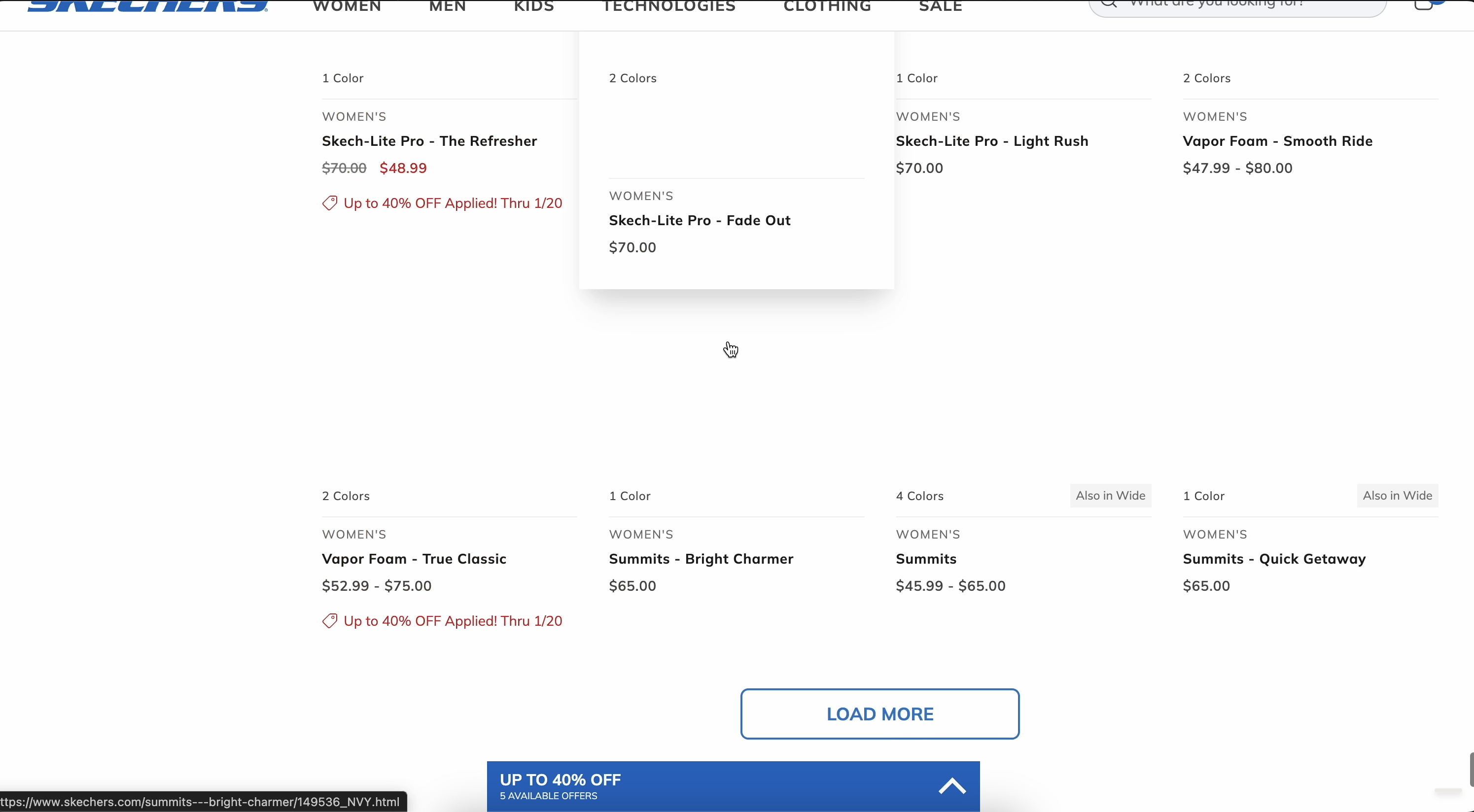Click the offer tag icon under Vapor Foam True Classic
This screenshot has width=1474, height=812.
[x=330, y=621]
